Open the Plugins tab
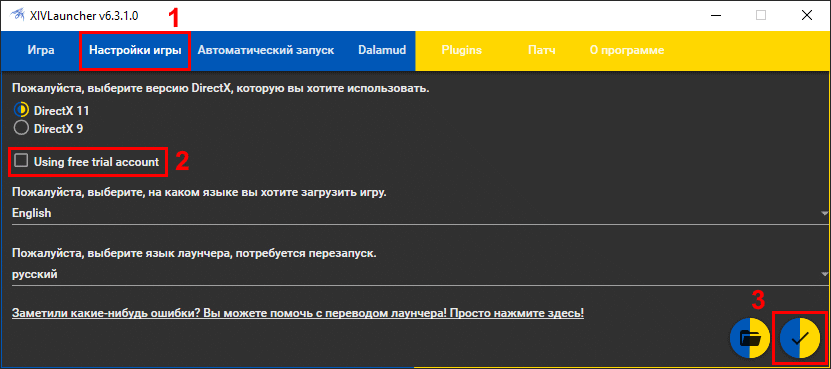The width and height of the screenshot is (831, 369). pos(462,50)
